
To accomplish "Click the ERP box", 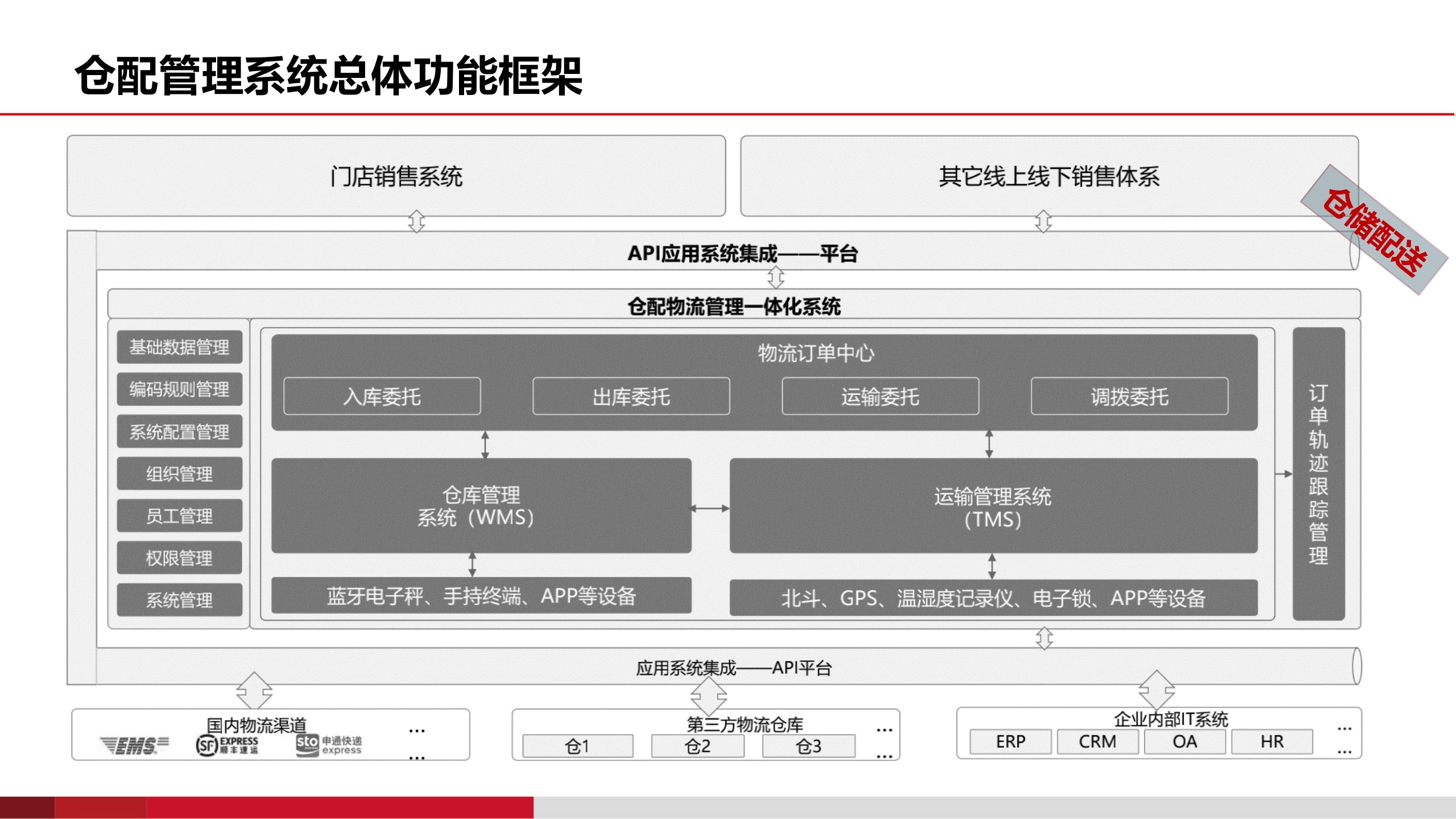I will (x=1010, y=742).
